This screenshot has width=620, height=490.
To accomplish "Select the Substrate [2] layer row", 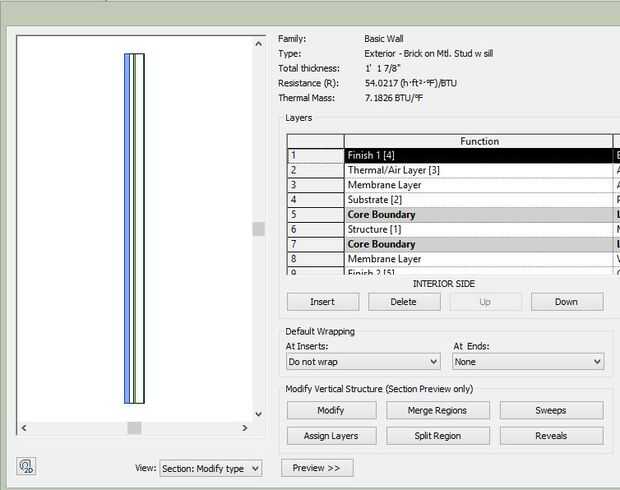I will pos(478,200).
